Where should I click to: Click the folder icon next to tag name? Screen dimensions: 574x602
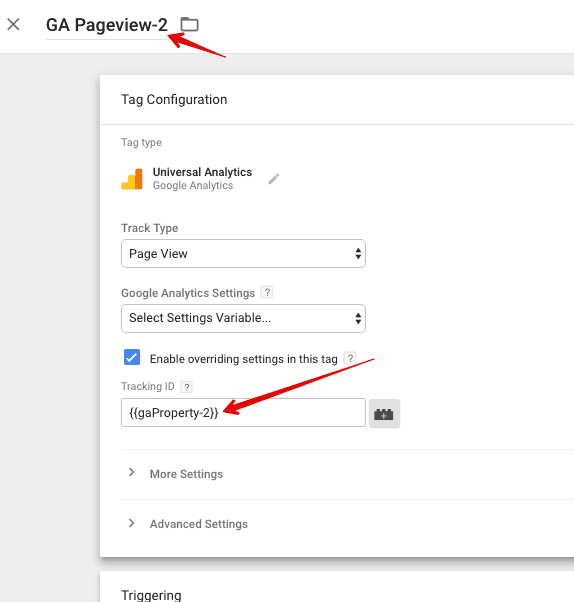click(189, 24)
